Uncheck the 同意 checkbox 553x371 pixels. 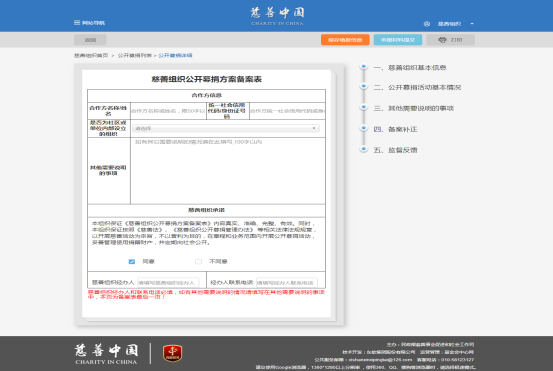coord(132,261)
